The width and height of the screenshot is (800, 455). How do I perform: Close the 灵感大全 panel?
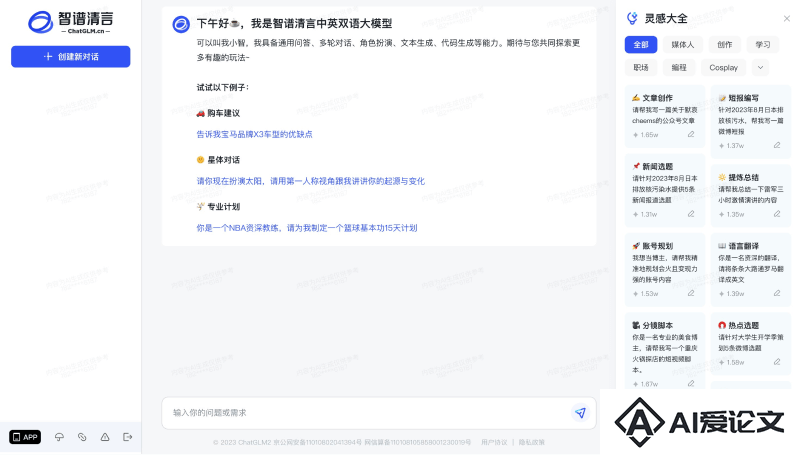click(x=787, y=18)
